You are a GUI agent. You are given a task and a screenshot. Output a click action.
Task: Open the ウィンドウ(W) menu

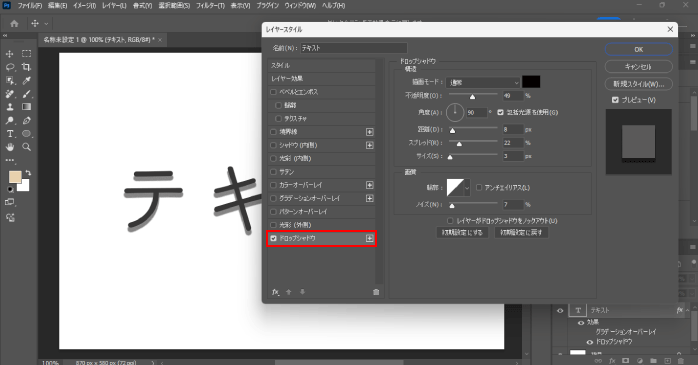(300, 6)
